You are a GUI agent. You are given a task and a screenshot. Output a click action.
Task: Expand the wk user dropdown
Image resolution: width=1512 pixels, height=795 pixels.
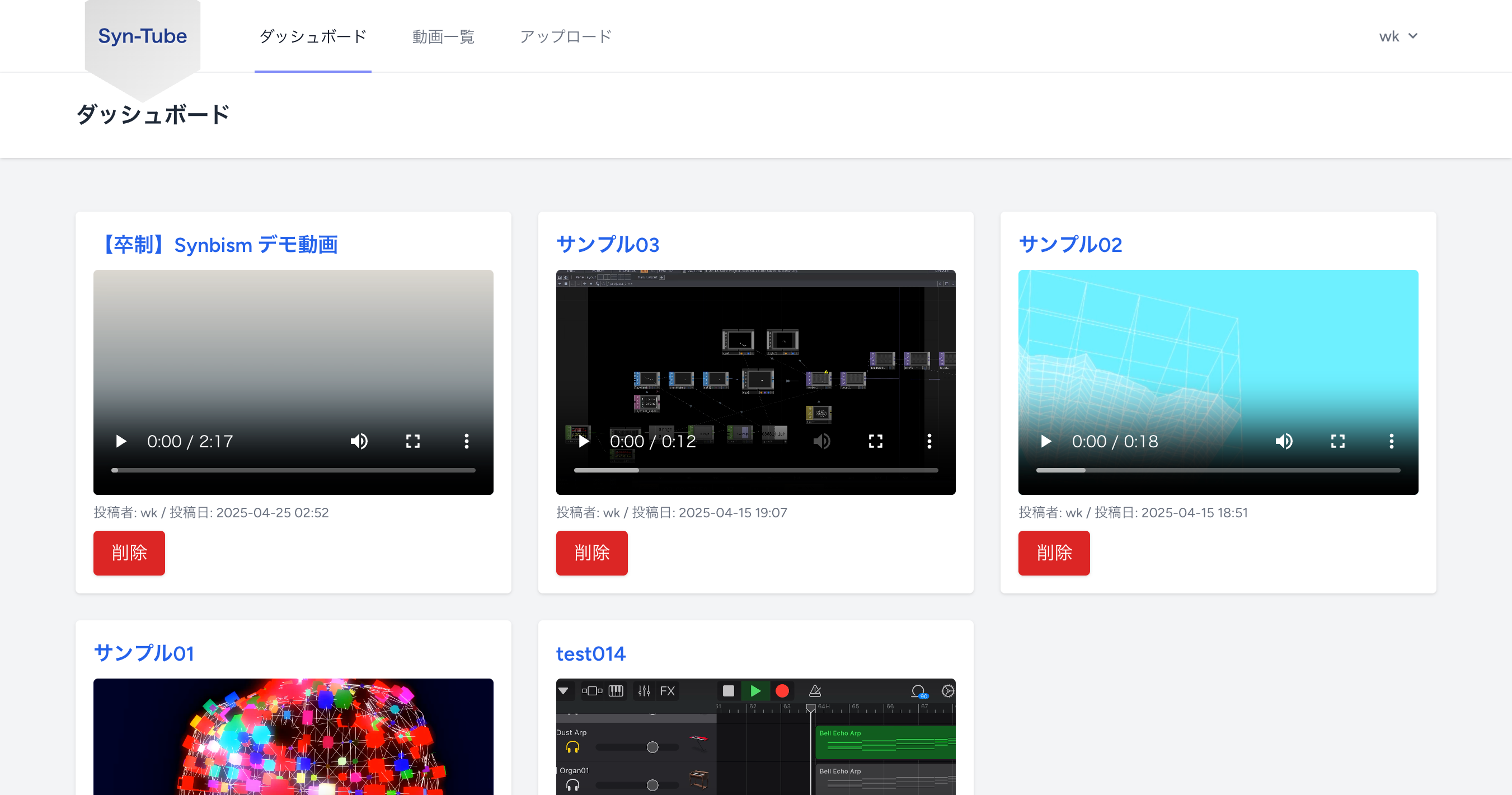click(1398, 36)
